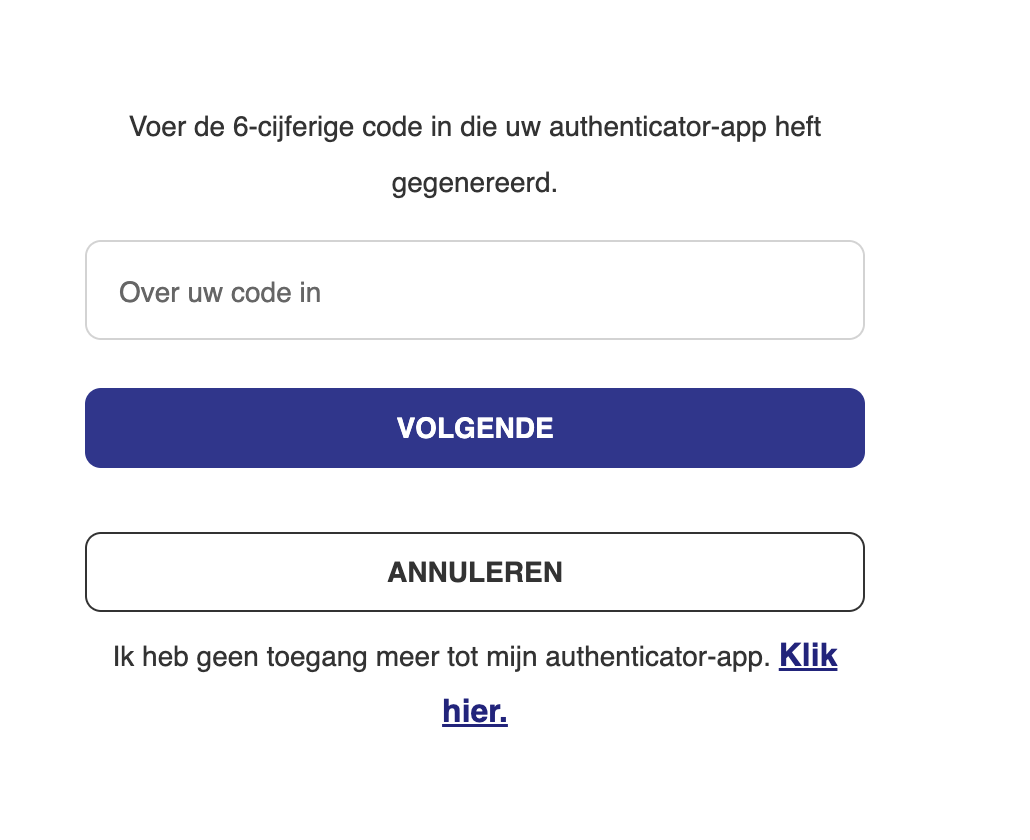Screen dimensions: 1030x840
Task: Click "authenticator-app heft" in the instruction line
Action: [x=685, y=129]
